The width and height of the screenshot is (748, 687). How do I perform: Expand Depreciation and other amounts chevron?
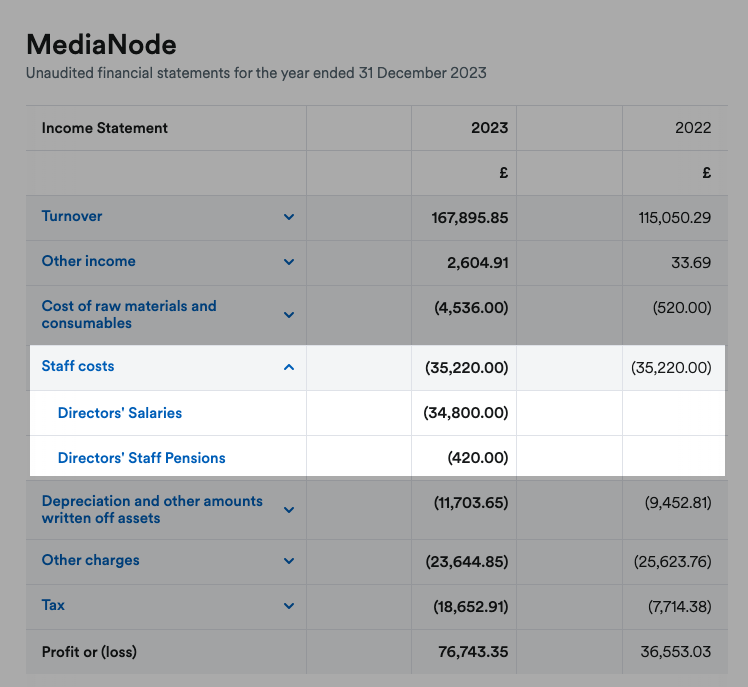[x=289, y=510]
